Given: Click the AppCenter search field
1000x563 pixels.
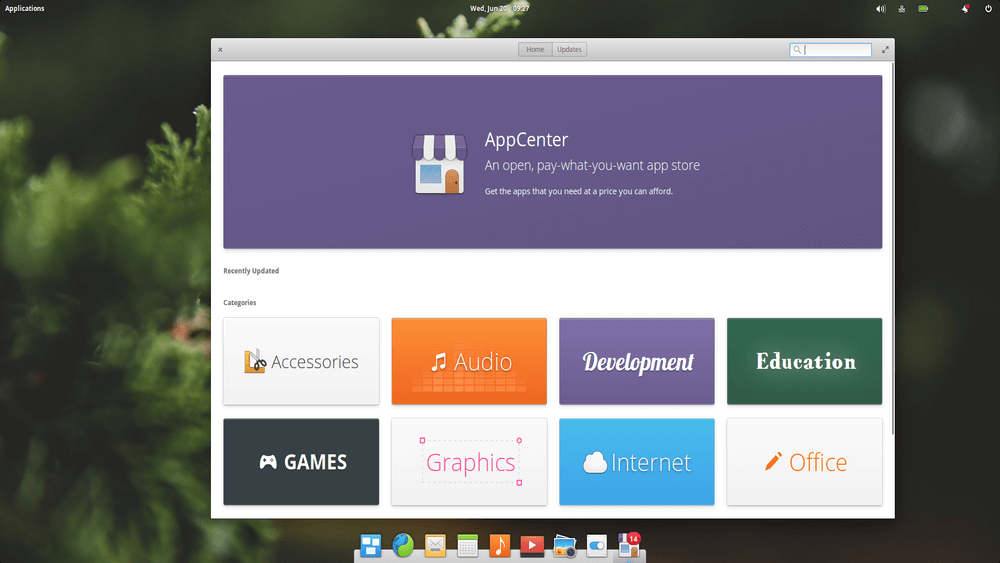Looking at the screenshot, I should pos(836,50).
